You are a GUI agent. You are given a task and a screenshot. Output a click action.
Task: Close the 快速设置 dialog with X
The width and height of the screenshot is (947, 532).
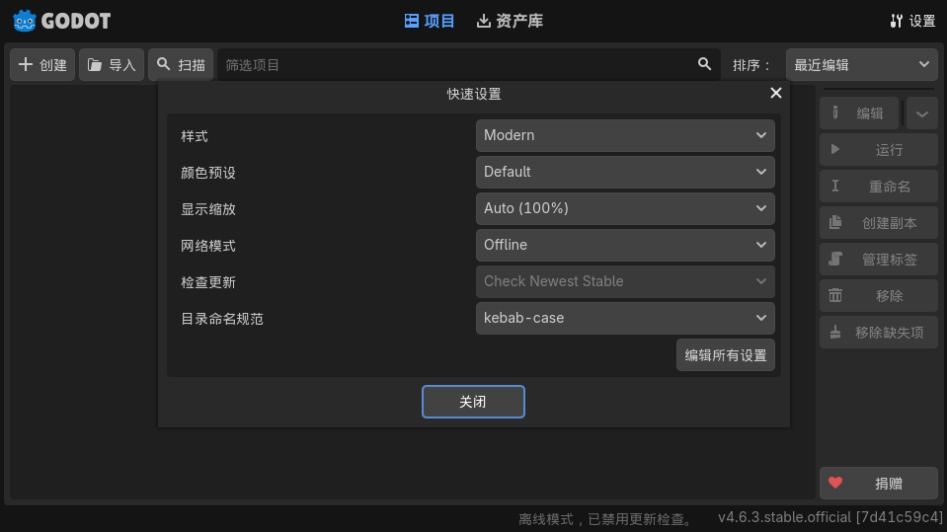(775, 93)
